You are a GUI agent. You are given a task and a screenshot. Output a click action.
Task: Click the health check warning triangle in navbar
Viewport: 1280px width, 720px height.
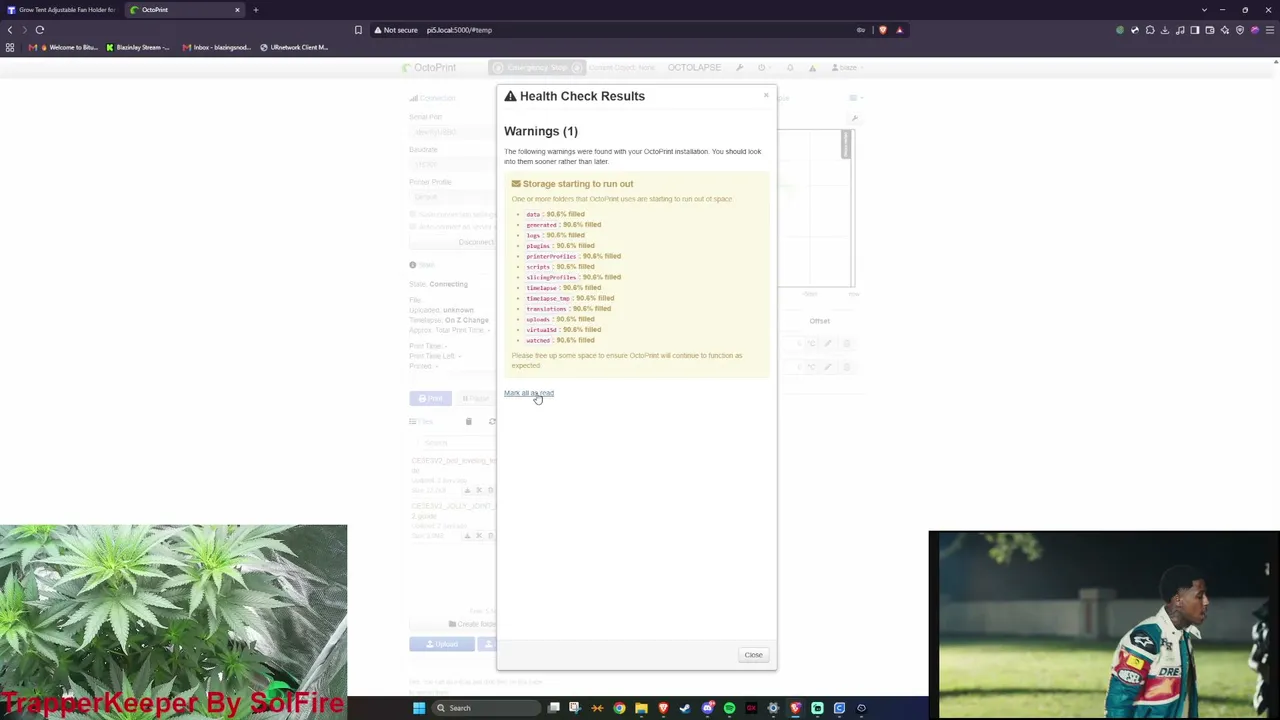(812, 67)
